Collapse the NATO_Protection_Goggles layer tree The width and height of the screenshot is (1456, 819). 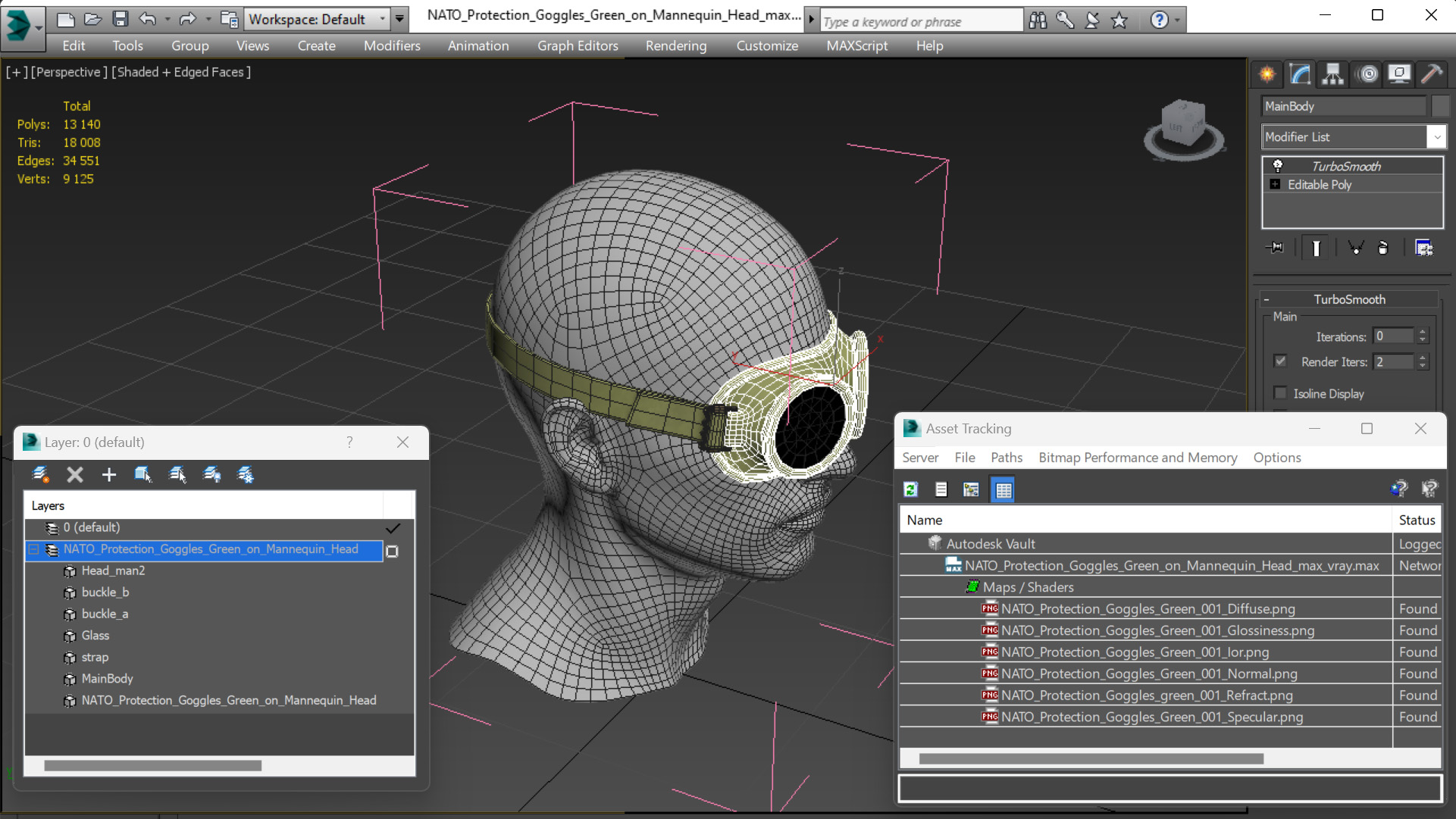pos(34,549)
